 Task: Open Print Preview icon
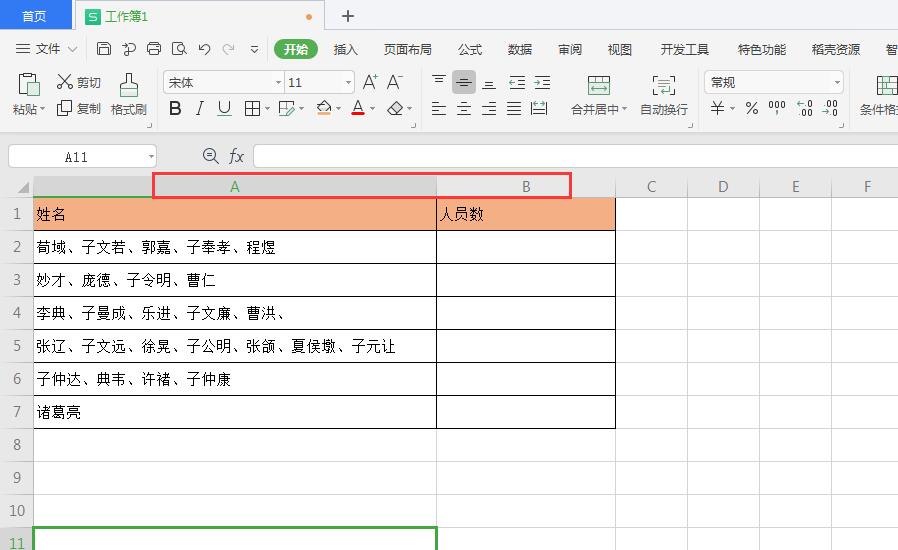(x=179, y=49)
